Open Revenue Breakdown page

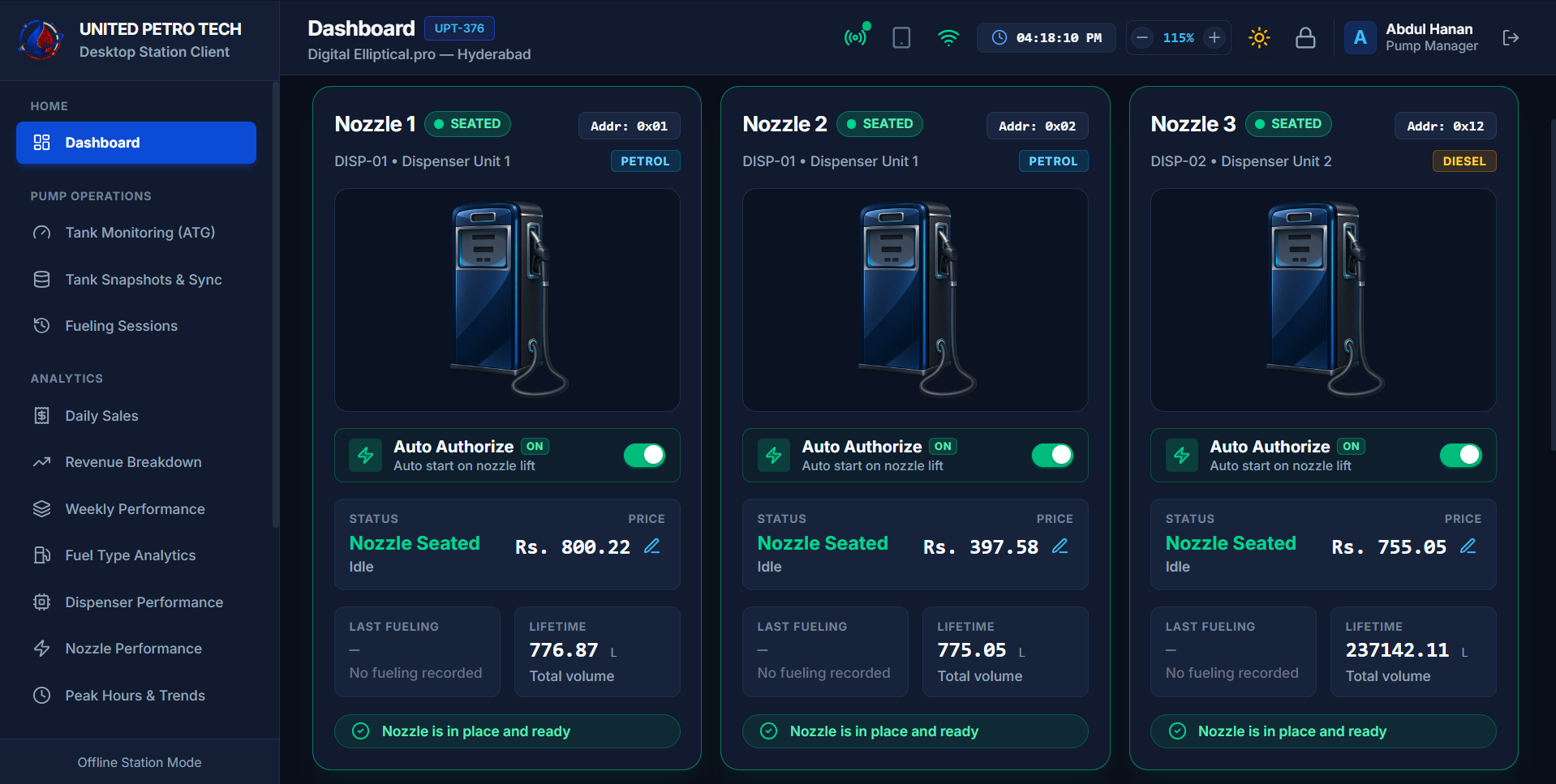click(136, 462)
